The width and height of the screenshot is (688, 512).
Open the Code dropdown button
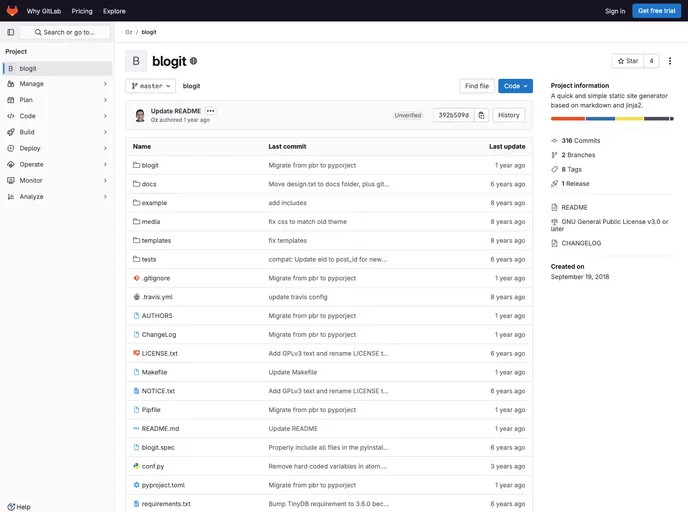tap(516, 86)
